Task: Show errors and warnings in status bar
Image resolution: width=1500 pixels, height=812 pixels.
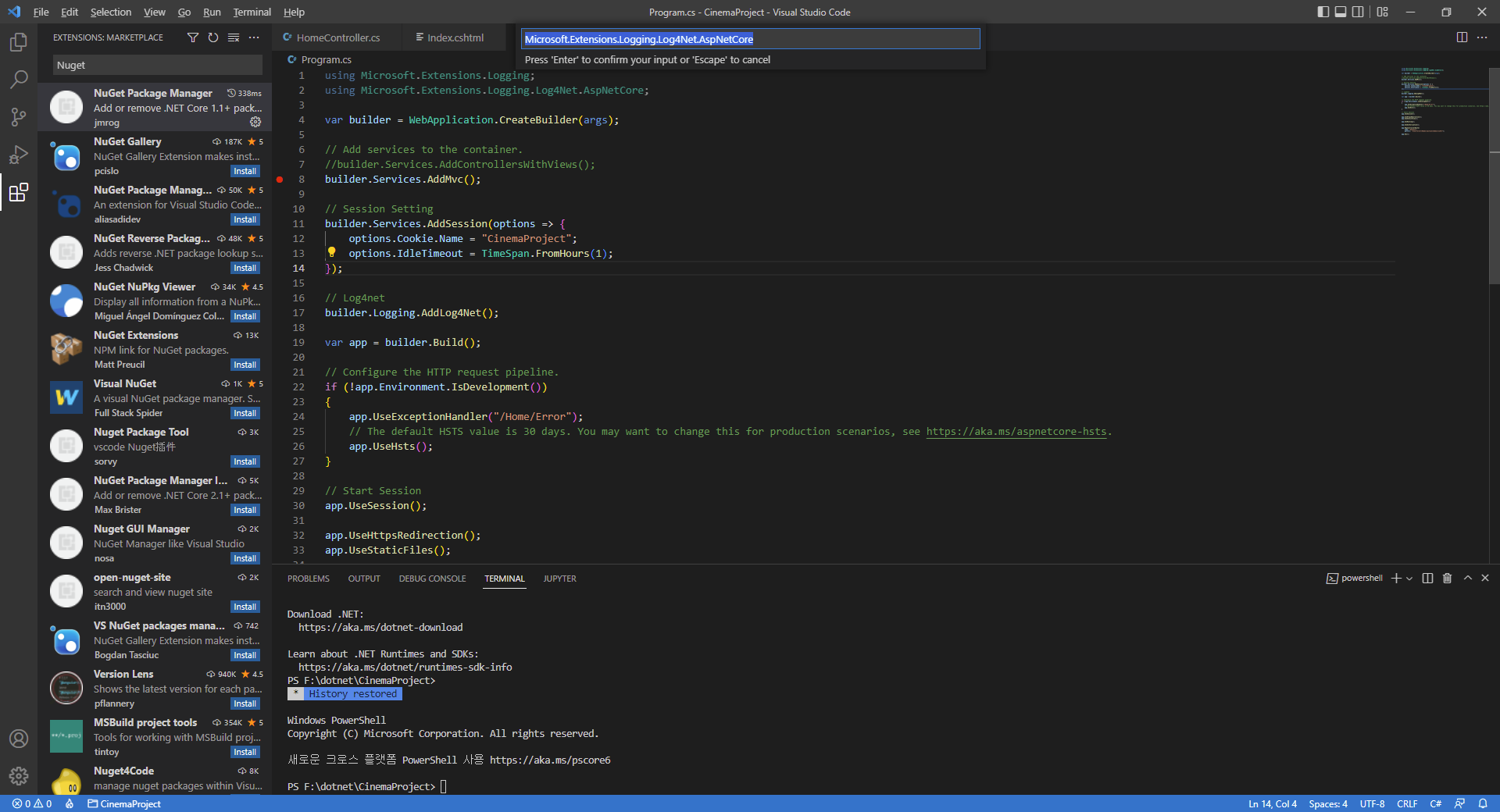Action: pos(32,803)
